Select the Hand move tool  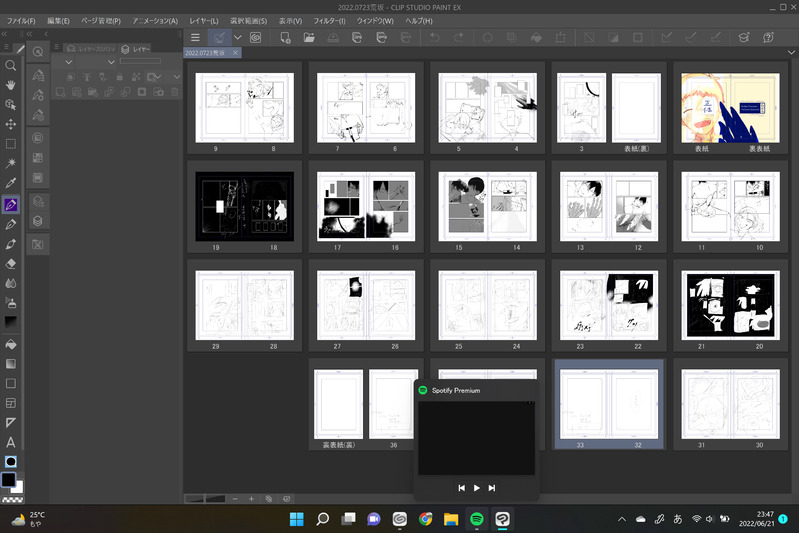pos(10,84)
